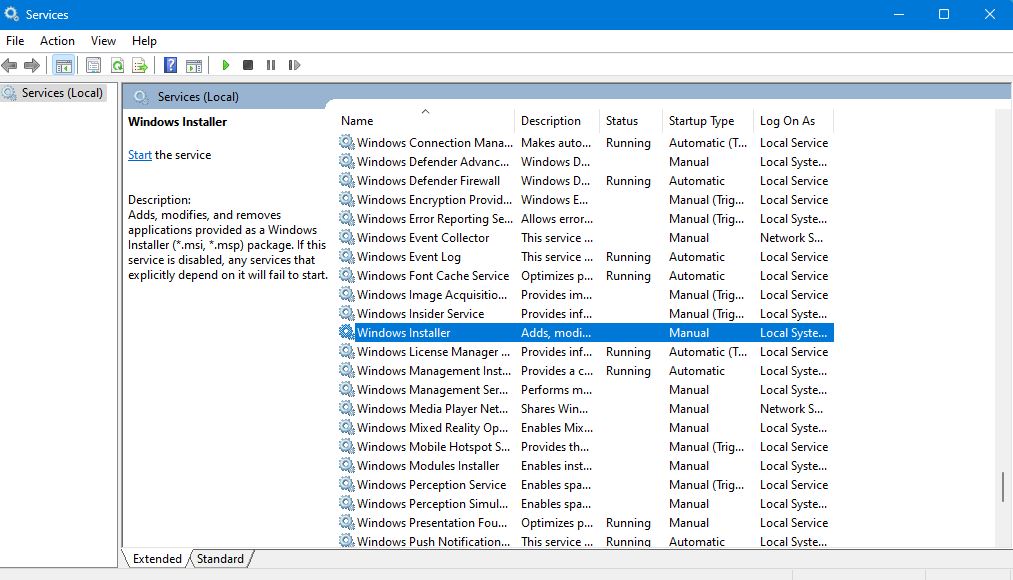1013x580 pixels.
Task: Click gear icon beside Windows Font Cache Service
Action: click(x=347, y=275)
